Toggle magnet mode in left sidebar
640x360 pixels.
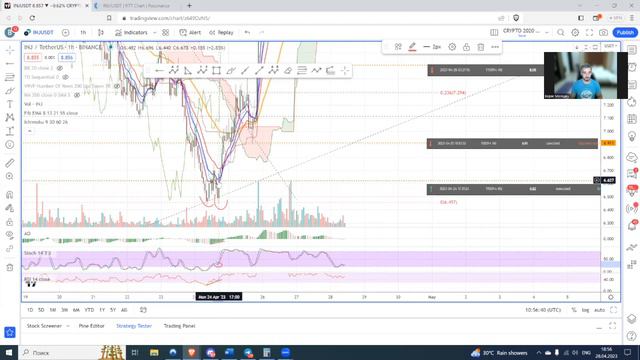click(x=10, y=195)
